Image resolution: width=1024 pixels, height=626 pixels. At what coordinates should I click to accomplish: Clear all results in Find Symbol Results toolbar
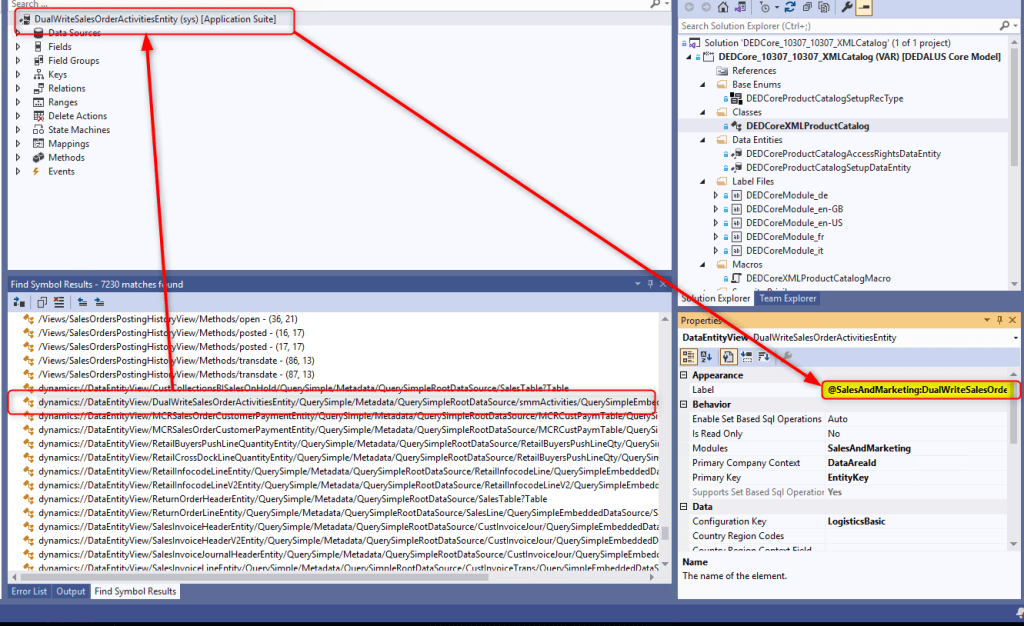[x=59, y=302]
